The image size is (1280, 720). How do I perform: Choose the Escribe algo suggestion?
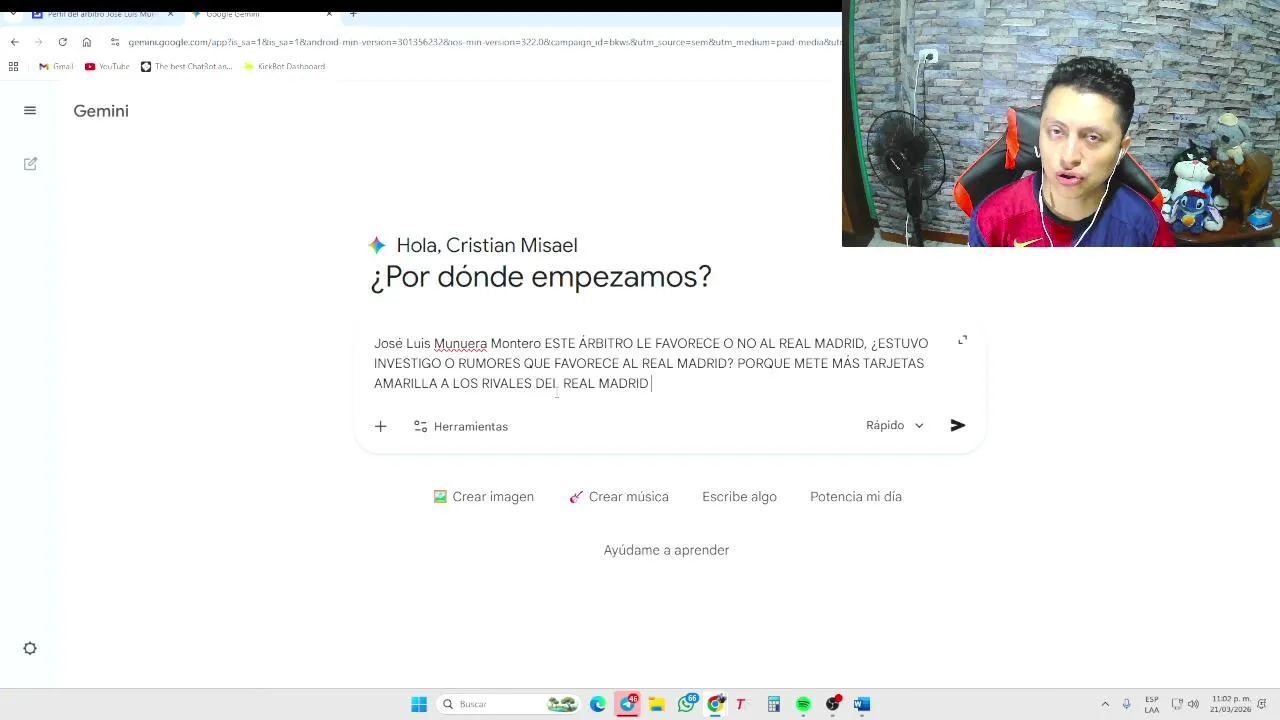pyautogui.click(x=739, y=496)
